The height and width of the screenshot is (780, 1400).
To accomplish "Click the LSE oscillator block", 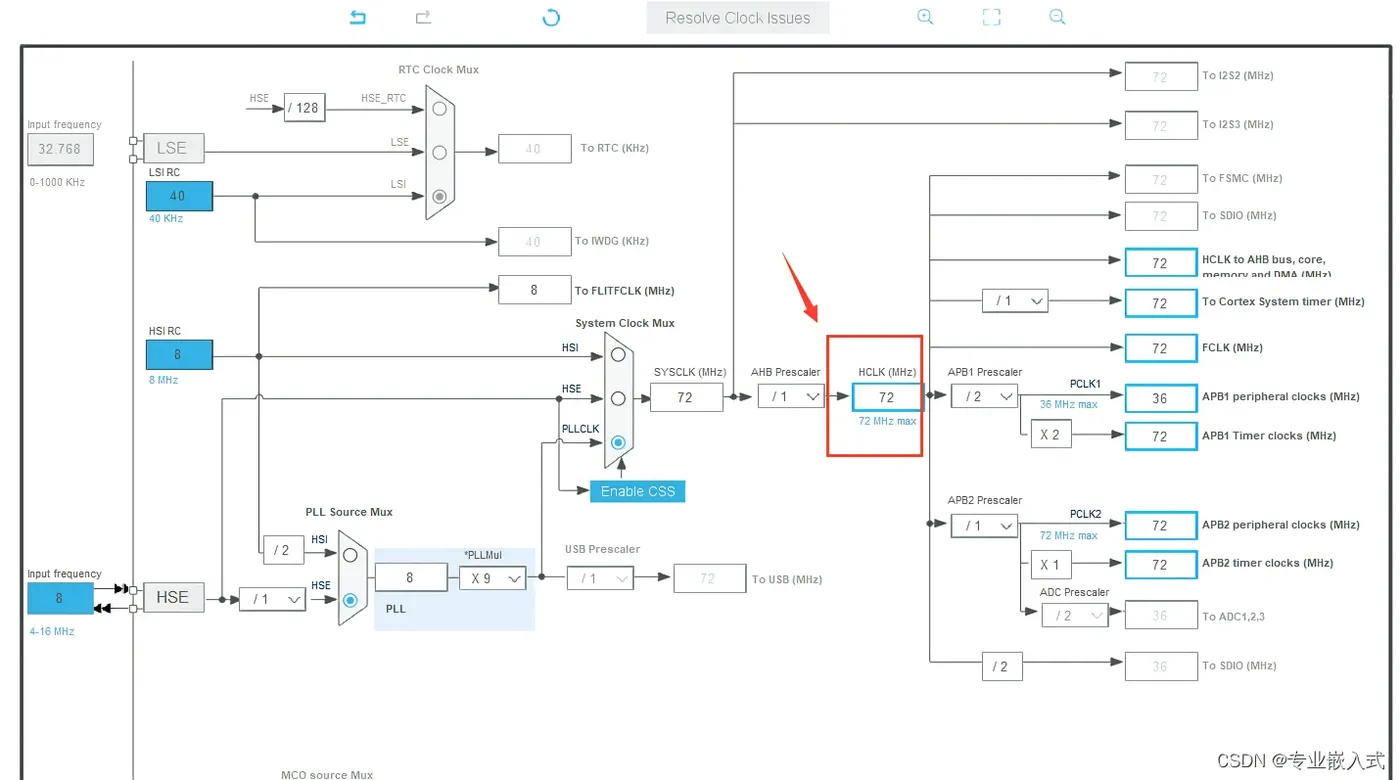I will pos(172,148).
